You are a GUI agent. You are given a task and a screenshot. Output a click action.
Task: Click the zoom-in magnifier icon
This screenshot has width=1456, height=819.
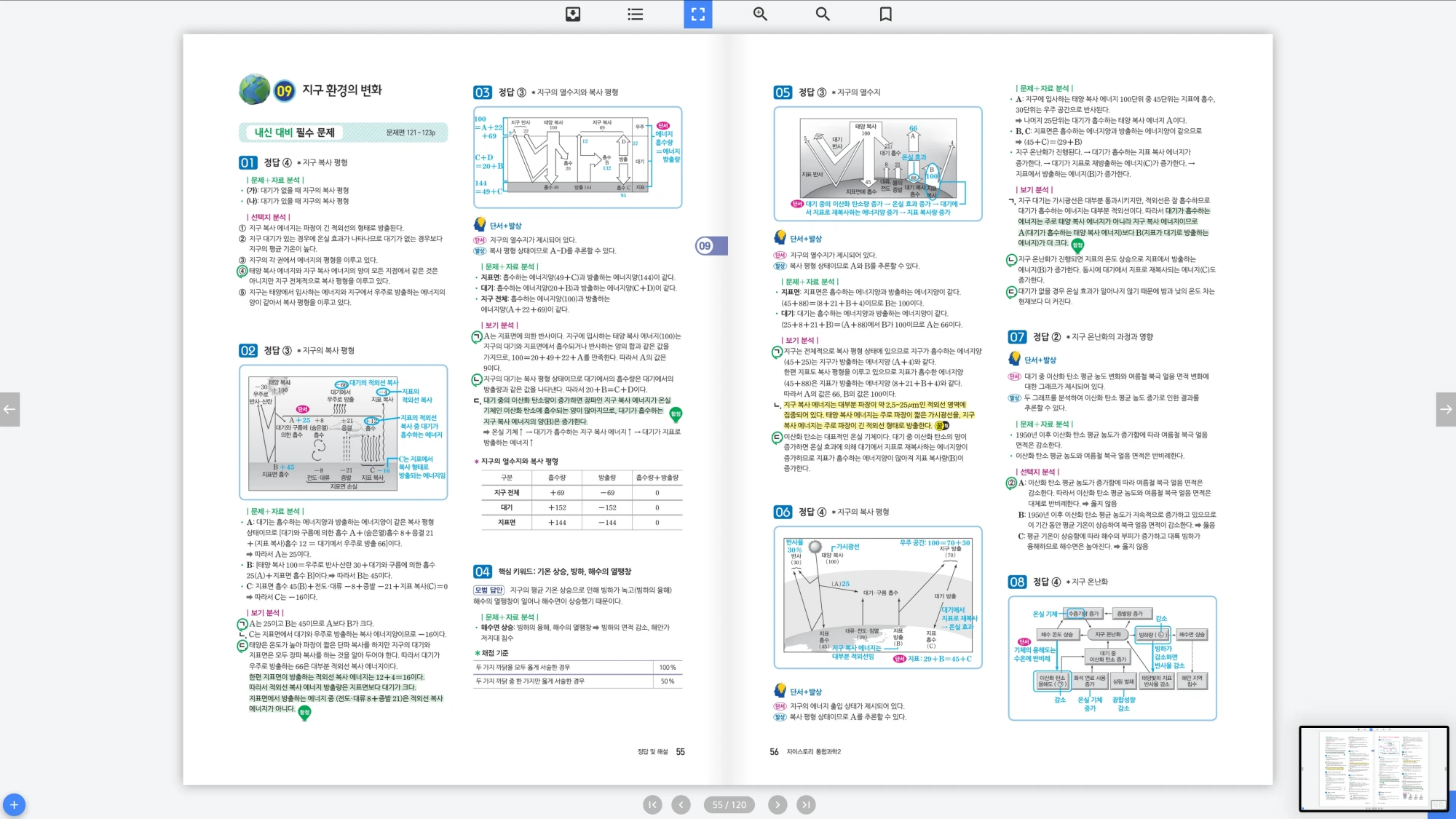(760, 14)
